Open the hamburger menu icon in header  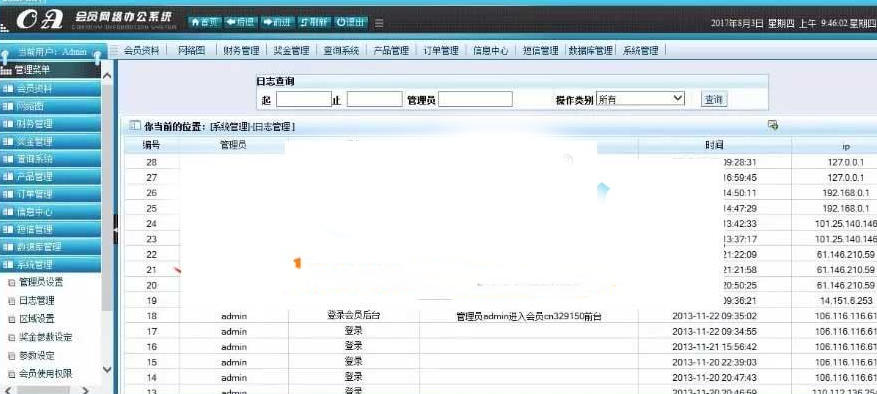(379, 23)
